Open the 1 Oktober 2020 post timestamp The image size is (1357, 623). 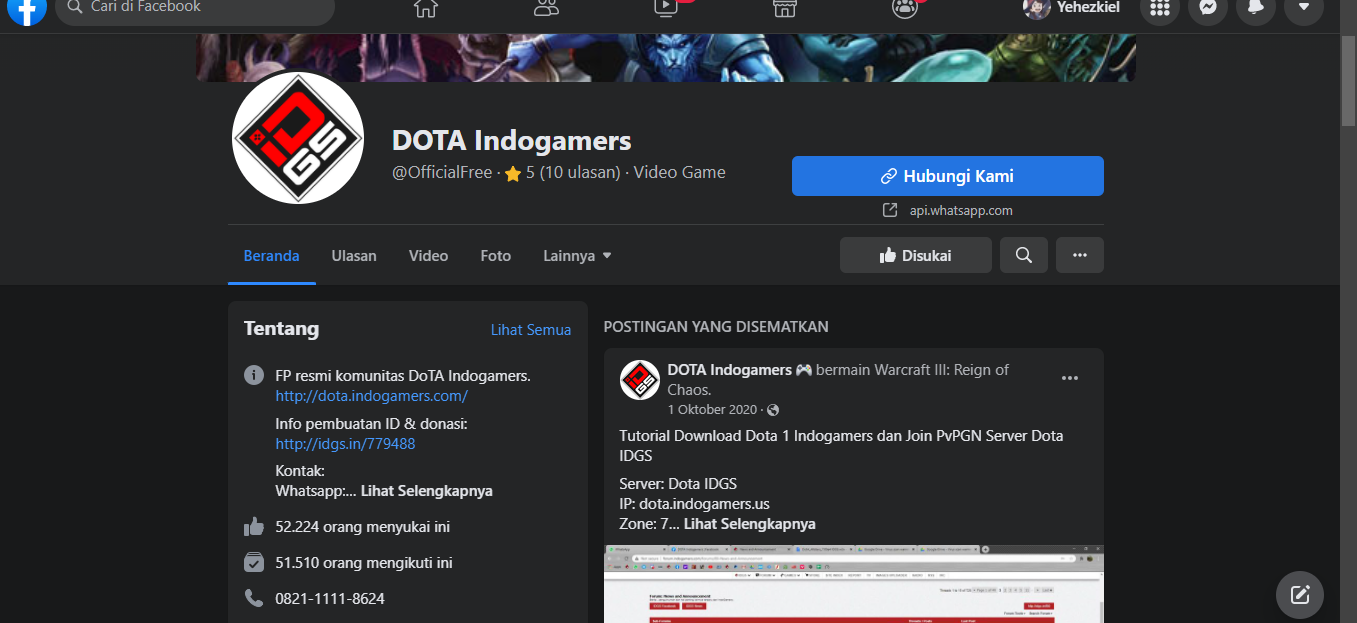[x=713, y=410]
